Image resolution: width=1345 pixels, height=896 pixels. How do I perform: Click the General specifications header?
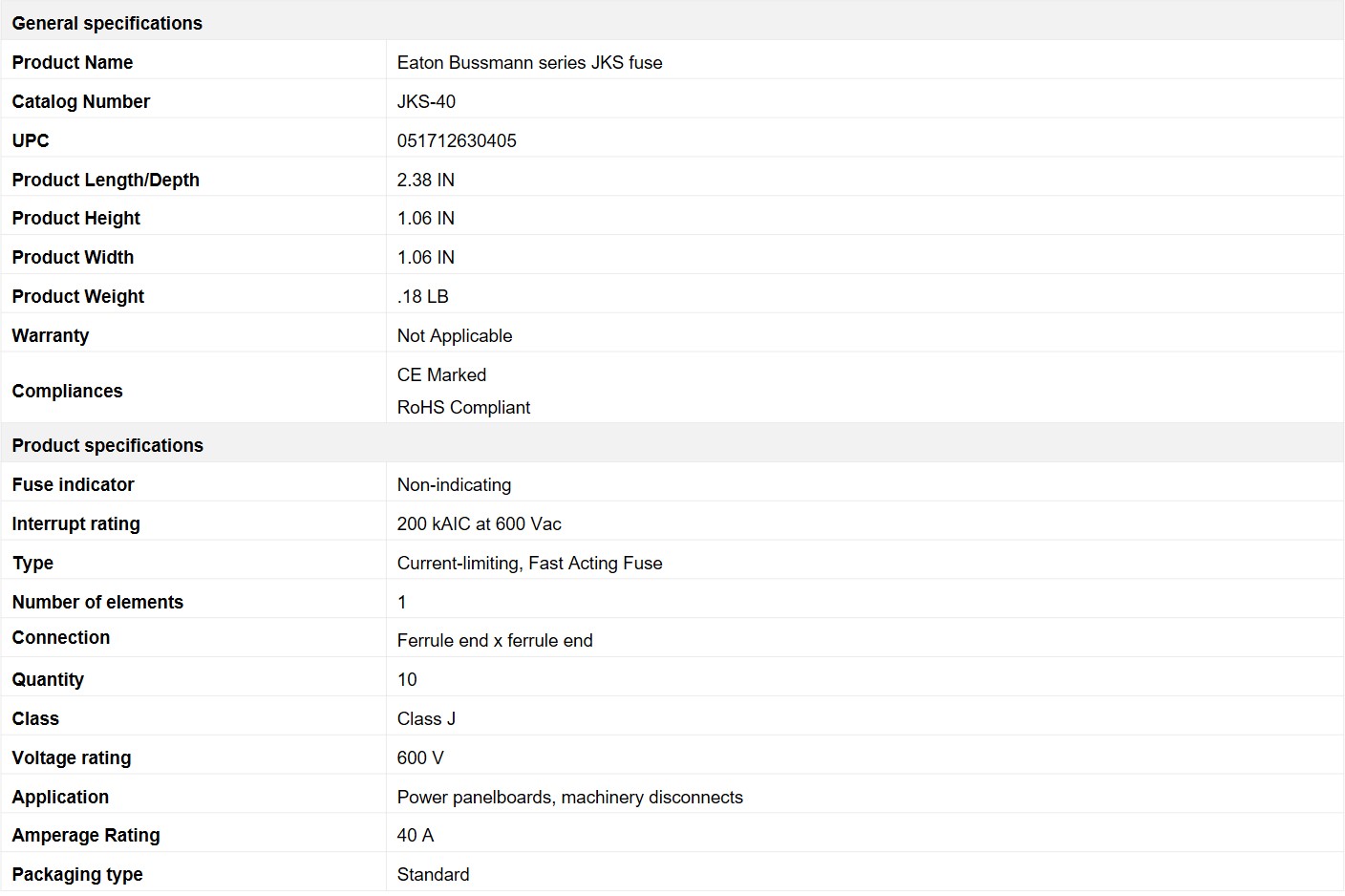[x=107, y=23]
